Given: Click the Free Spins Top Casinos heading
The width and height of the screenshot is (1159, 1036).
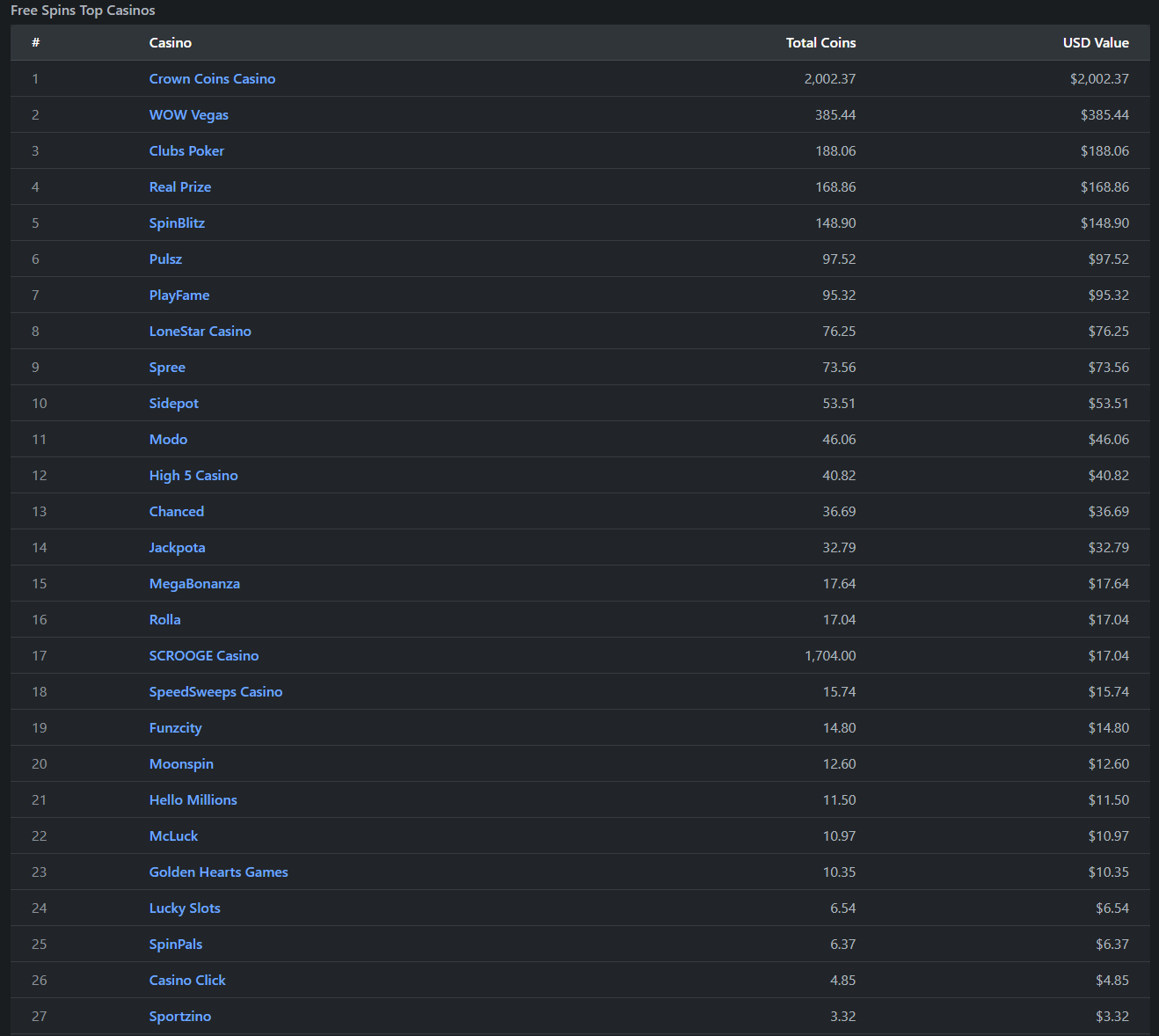Looking at the screenshot, I should click(83, 11).
